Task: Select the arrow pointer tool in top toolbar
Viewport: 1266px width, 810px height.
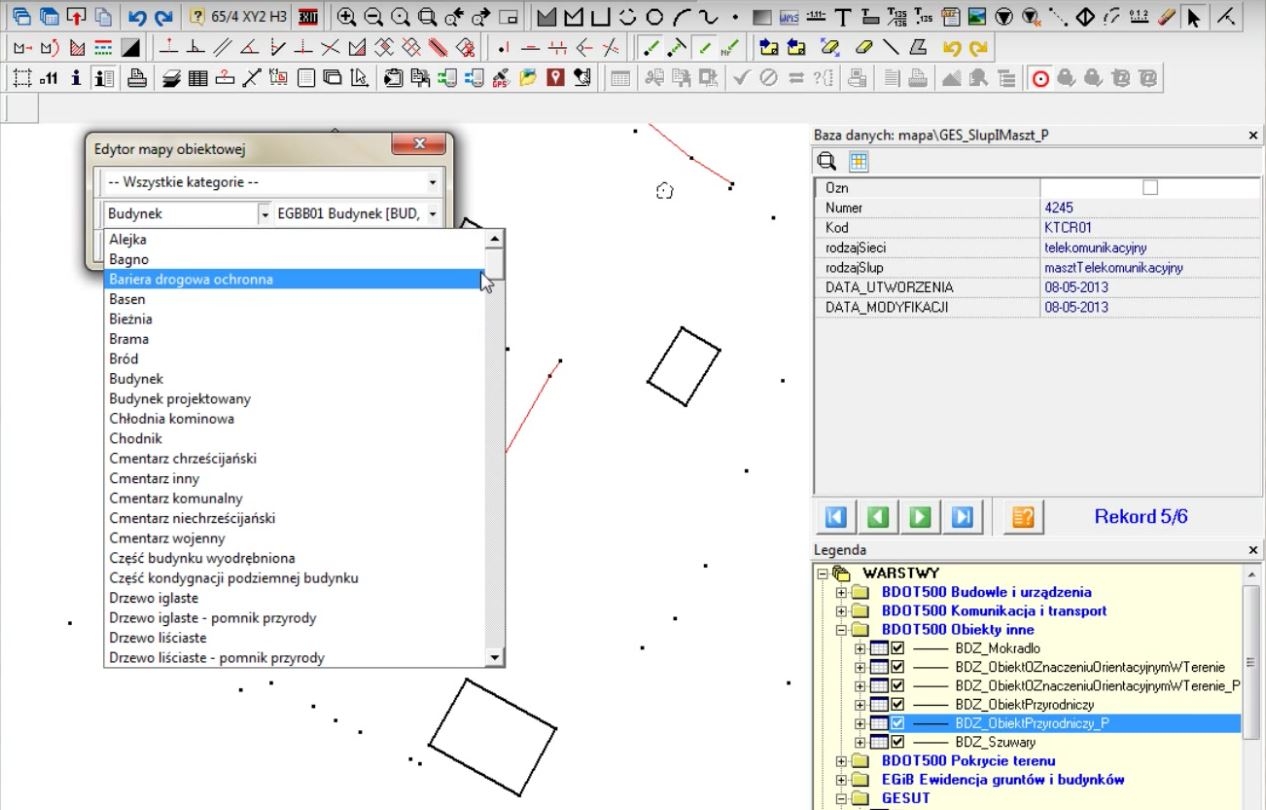Action: point(1191,17)
